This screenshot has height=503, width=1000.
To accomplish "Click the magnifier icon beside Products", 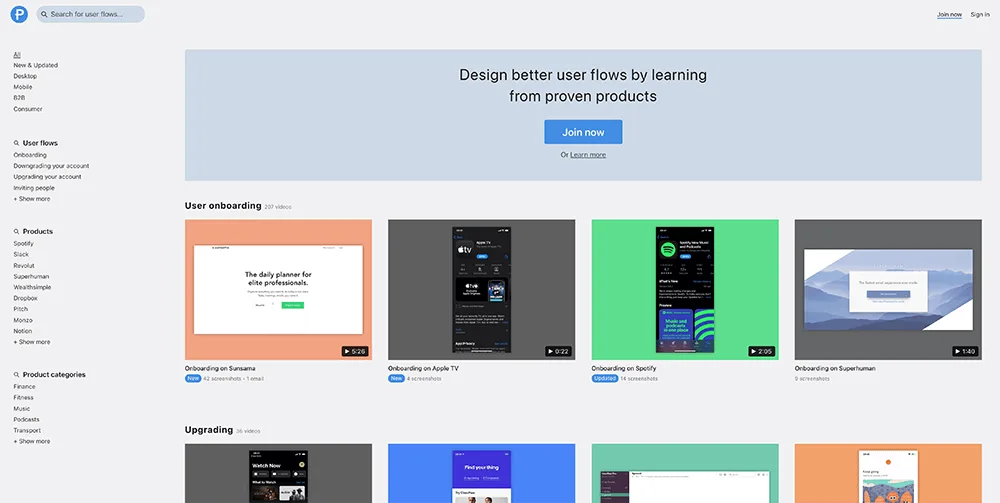I will 17,231.
